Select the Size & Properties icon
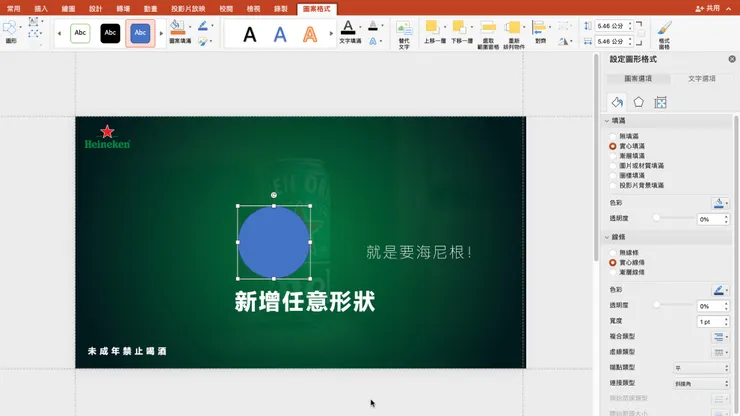 coord(660,102)
